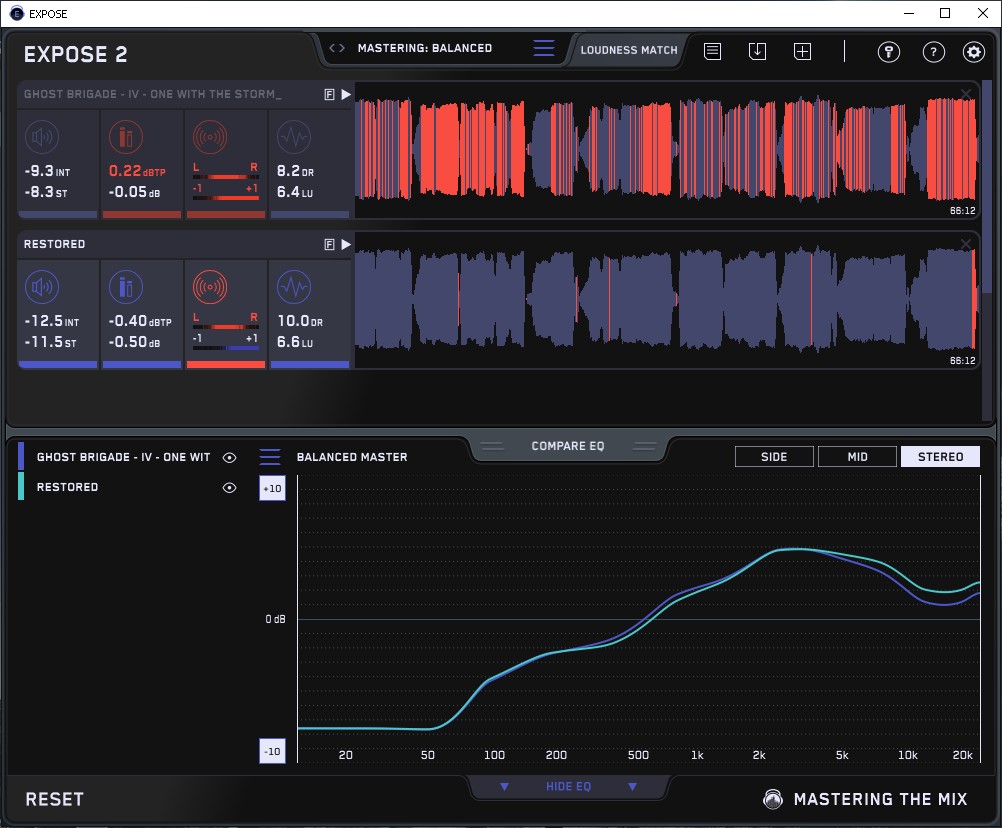
Task: Toggle the Restored EQ curve visibility eye
Action: (x=229, y=487)
